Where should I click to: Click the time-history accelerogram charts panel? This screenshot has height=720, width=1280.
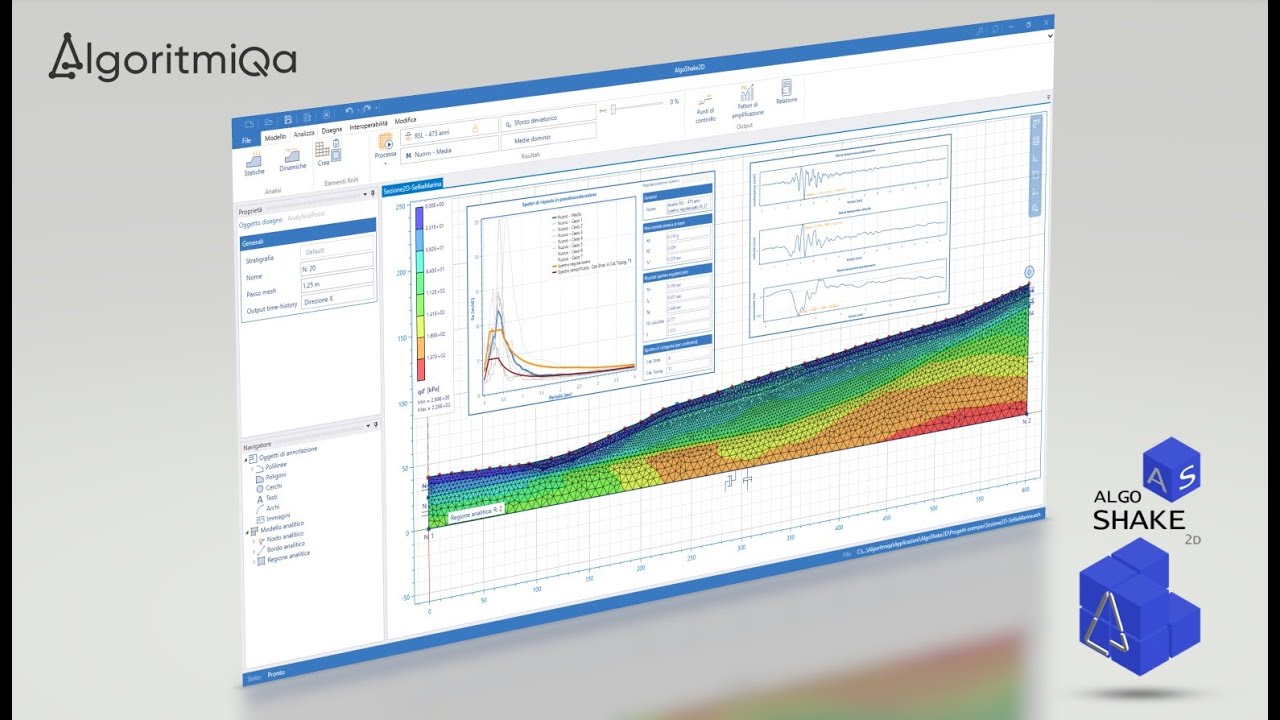click(848, 235)
